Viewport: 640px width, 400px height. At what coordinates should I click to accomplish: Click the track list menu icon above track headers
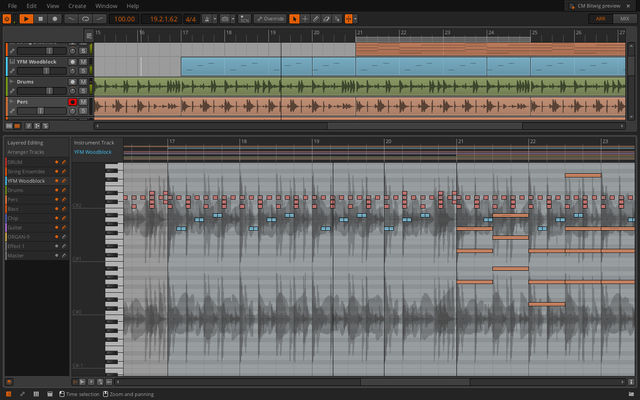click(x=89, y=36)
